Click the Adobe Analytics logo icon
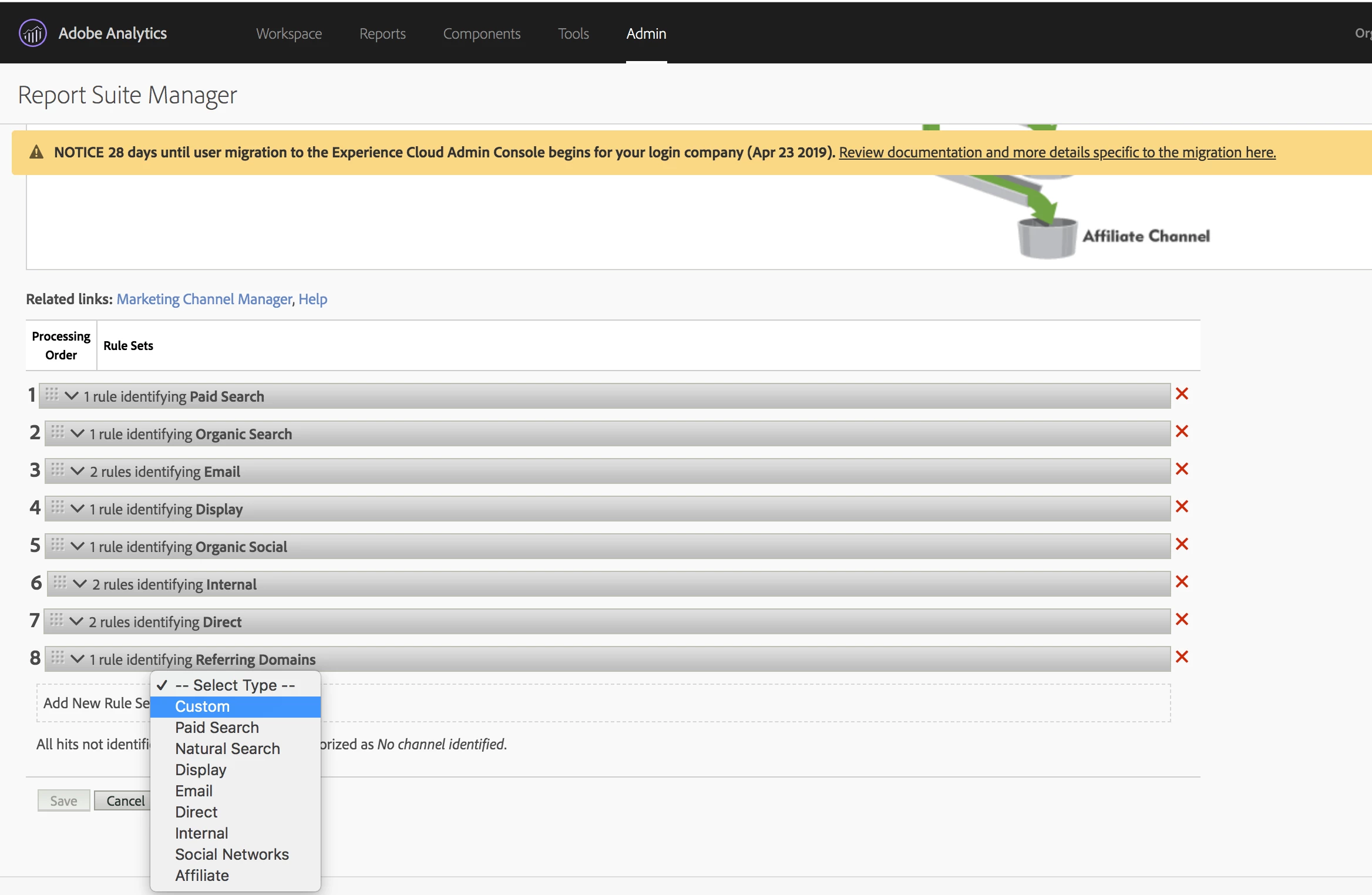The width and height of the screenshot is (1372, 895). [32, 33]
